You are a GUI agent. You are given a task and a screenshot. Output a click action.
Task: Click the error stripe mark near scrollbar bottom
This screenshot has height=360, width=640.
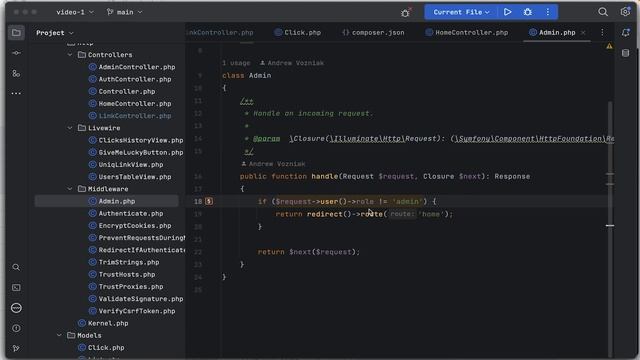pyautogui.click(x=610, y=225)
